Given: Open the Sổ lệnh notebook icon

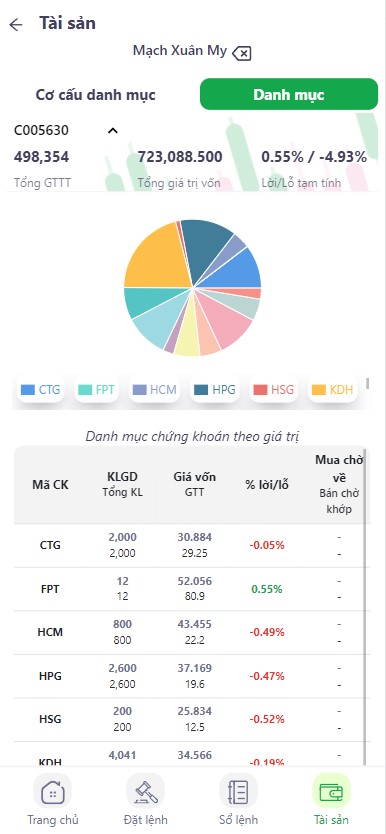Looking at the screenshot, I should coord(238,790).
